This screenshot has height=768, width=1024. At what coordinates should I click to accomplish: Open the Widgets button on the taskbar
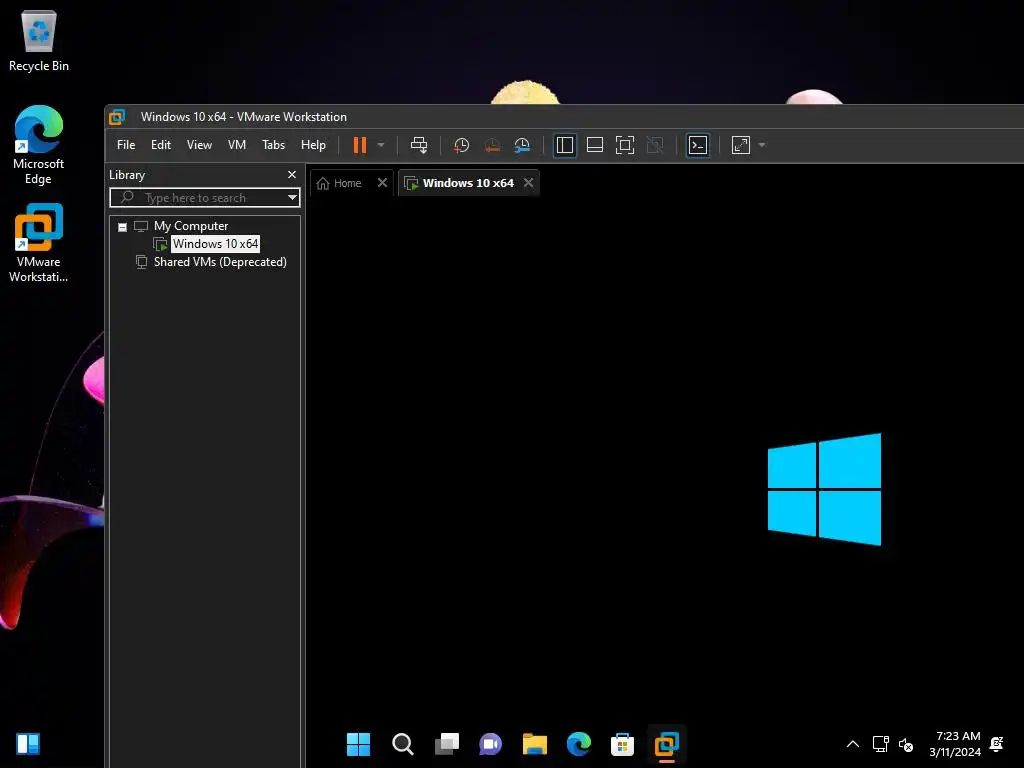point(28,744)
